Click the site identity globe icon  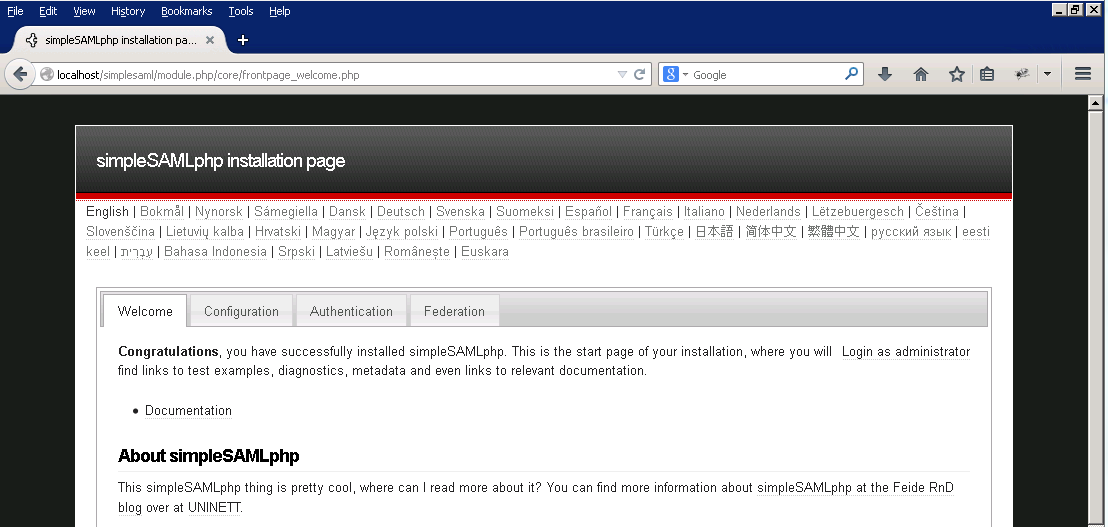click(47, 74)
